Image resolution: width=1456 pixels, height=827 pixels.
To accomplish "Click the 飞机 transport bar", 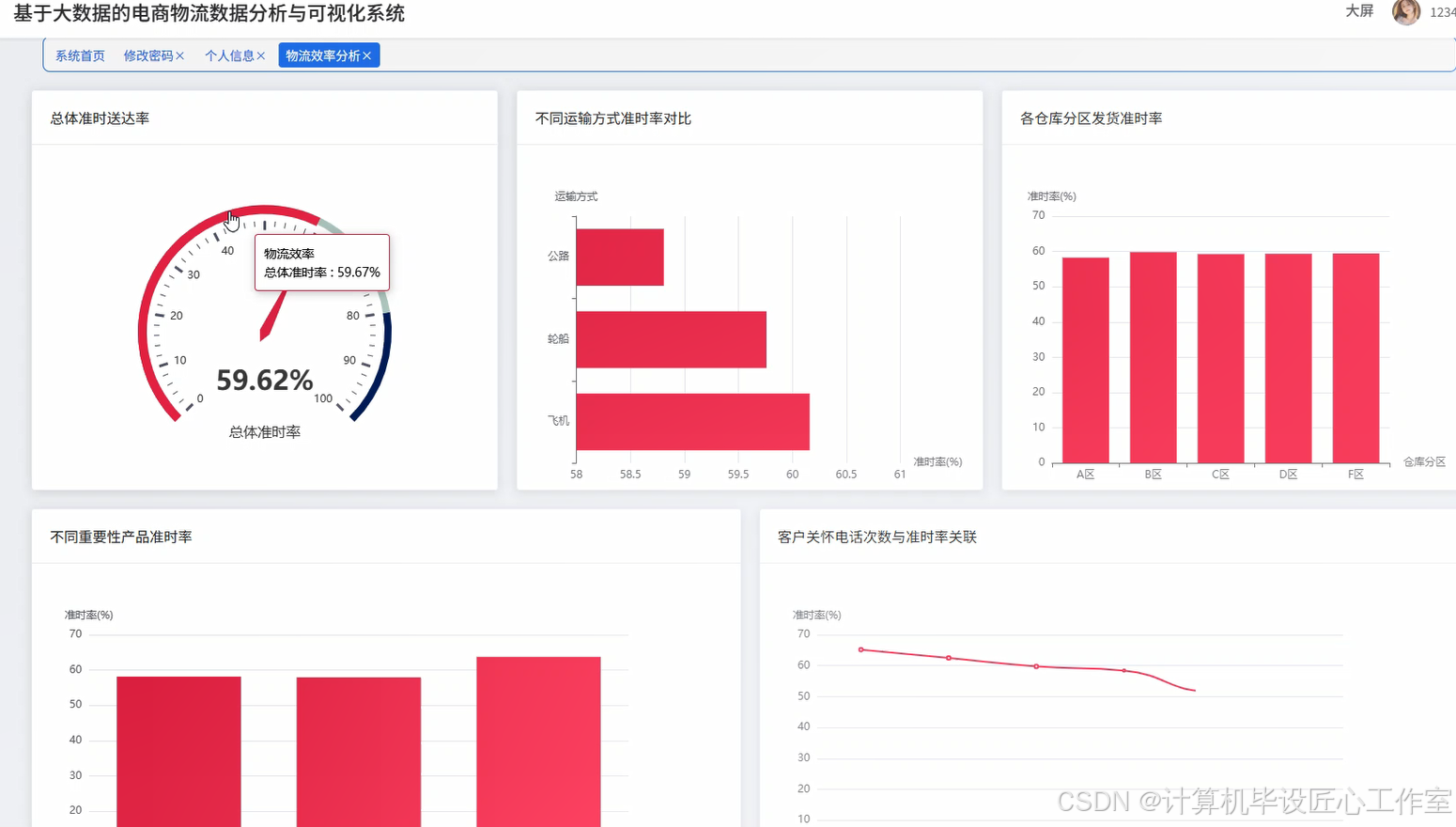I will 693,422.
